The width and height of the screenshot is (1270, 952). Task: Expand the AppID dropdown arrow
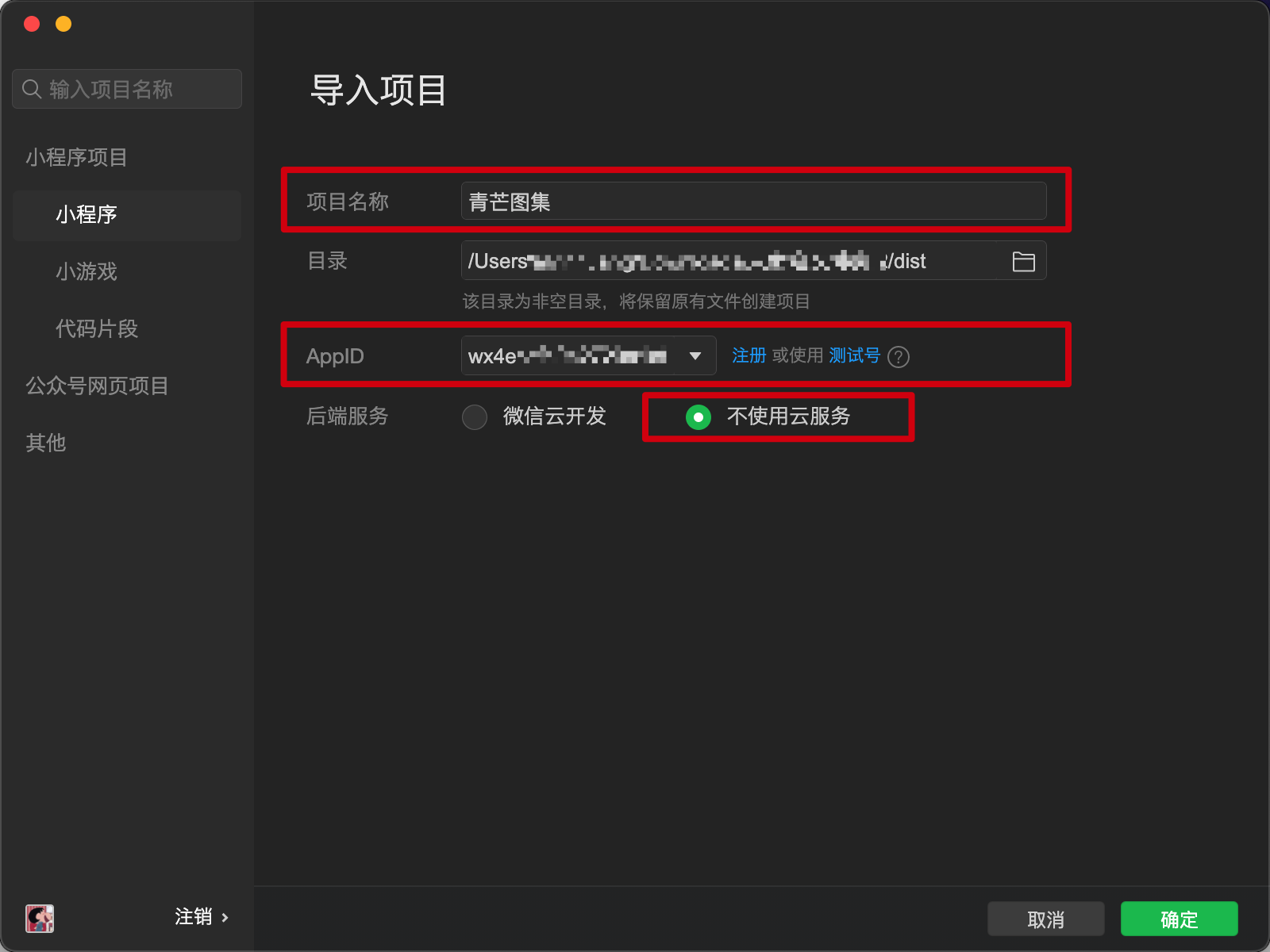695,356
